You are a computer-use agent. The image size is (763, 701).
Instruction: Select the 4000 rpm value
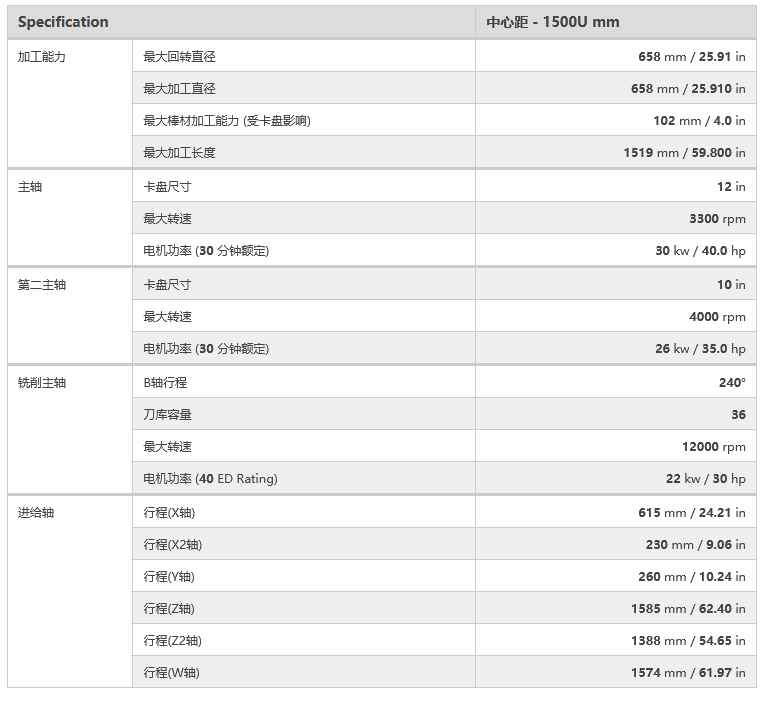(717, 317)
